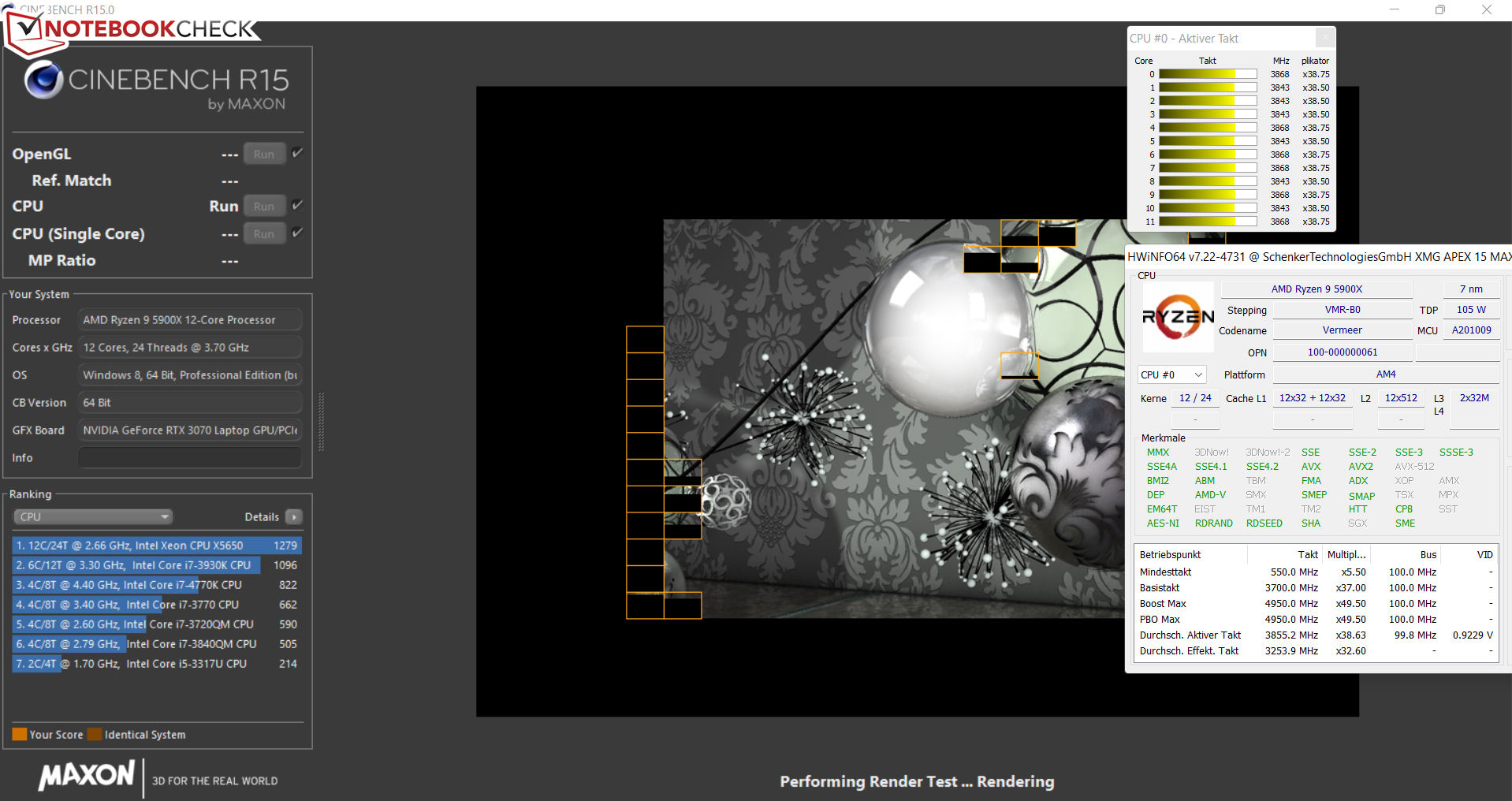1512x801 pixels.
Task: Click the AMD Ryzen 9 5900X name in HWiNFO
Action: (x=1316, y=289)
